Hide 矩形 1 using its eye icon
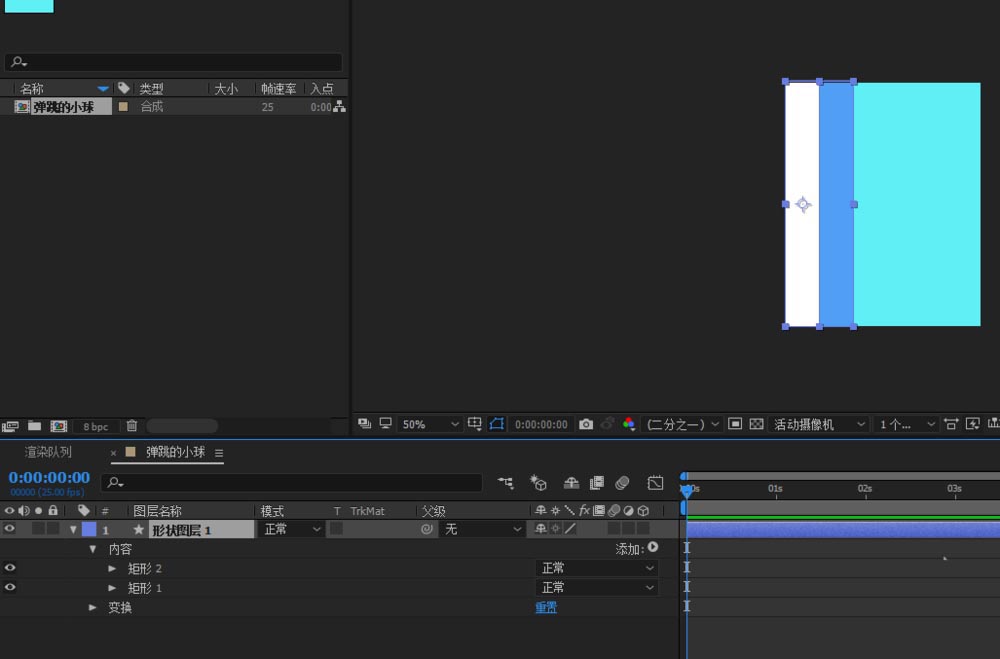 click(x=10, y=587)
